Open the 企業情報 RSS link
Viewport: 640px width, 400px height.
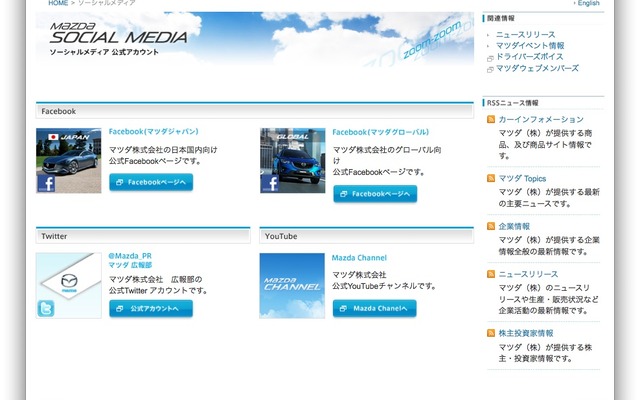pos(514,226)
